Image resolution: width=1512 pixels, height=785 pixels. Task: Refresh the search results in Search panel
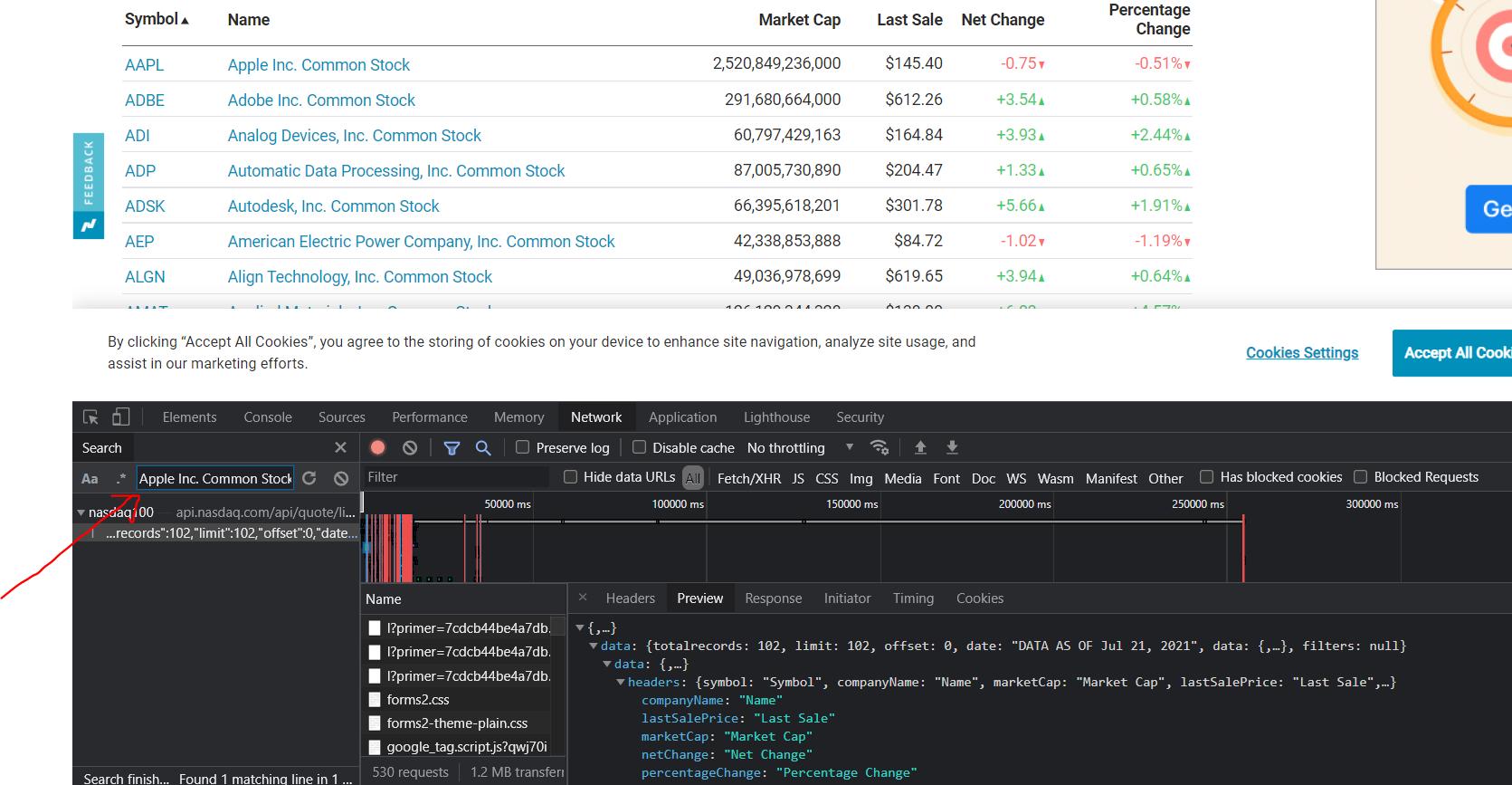tap(309, 478)
